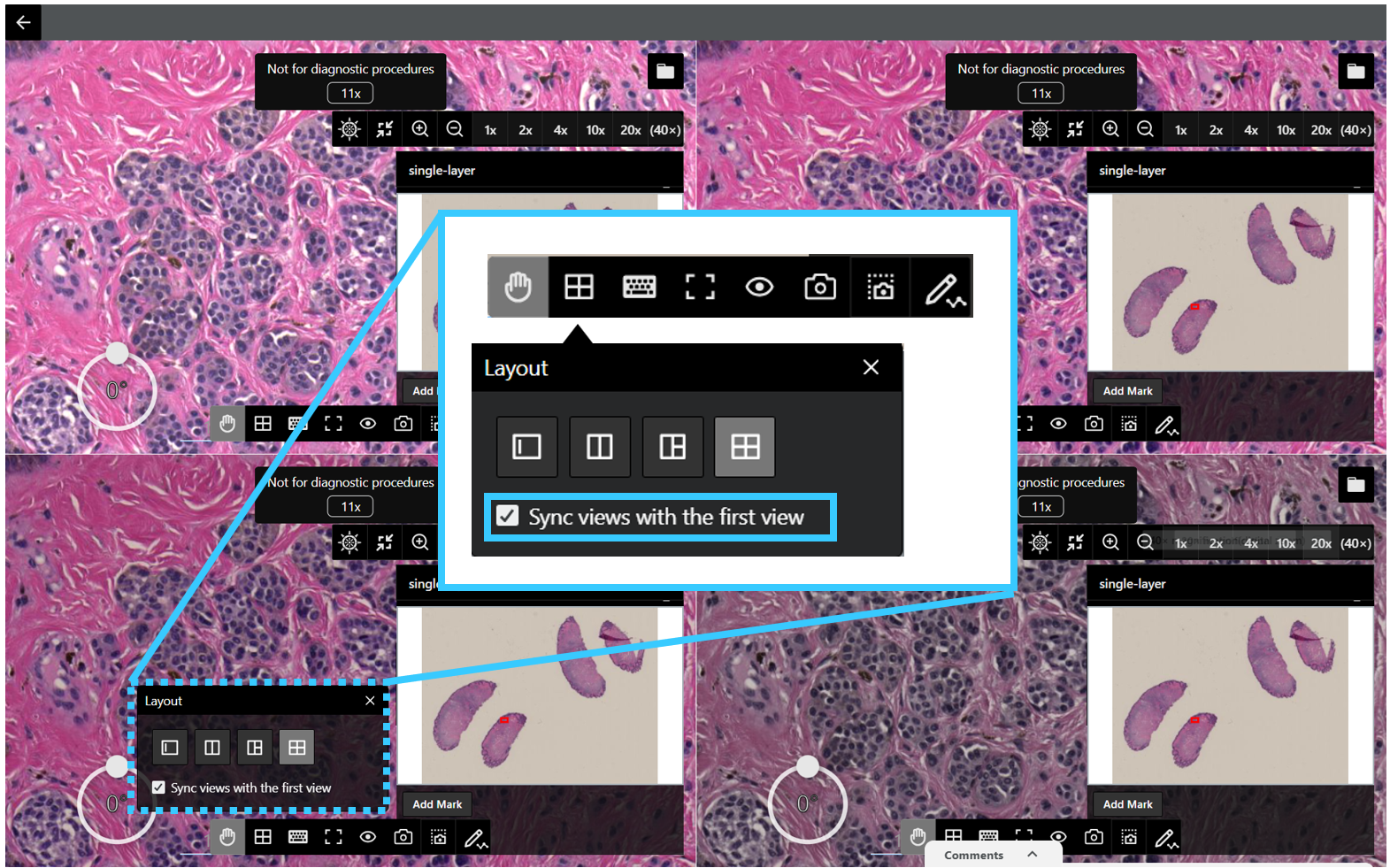1390x868 pixels.
Task: Click Add Mark in the lower-left view
Action: (x=437, y=804)
